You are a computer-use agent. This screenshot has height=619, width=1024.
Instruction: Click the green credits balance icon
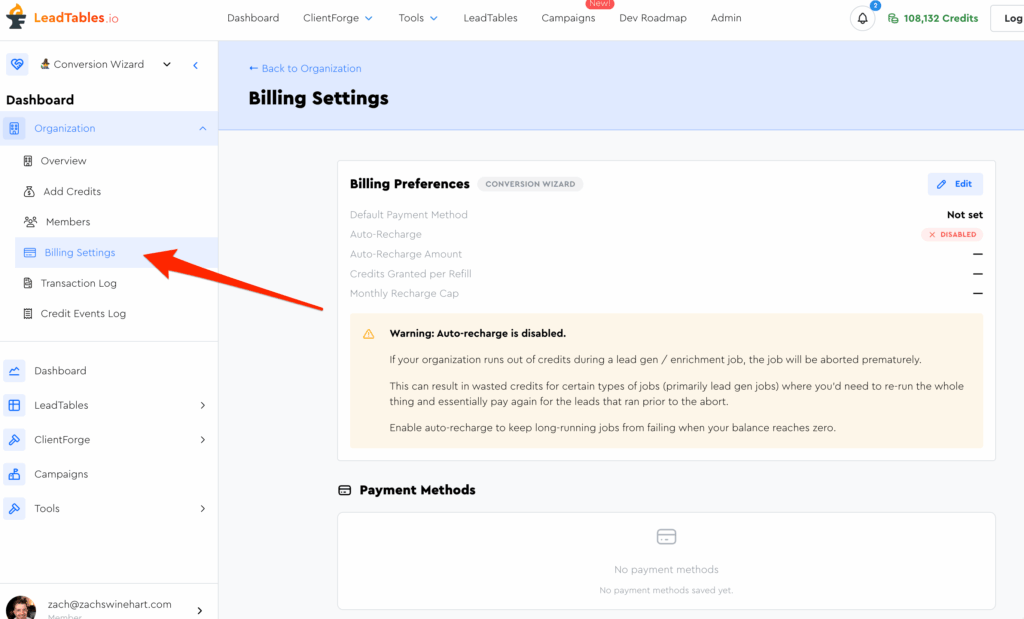coord(893,18)
